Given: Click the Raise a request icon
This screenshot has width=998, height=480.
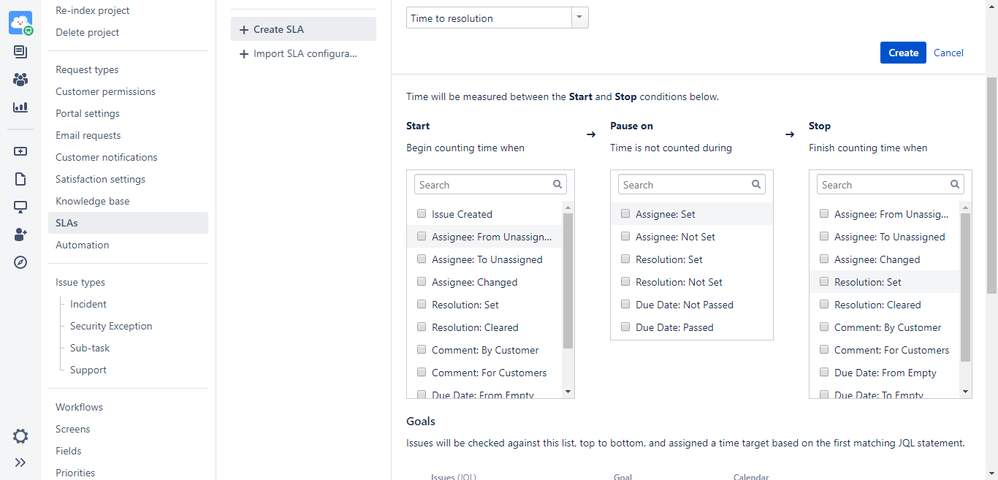Looking at the screenshot, I should tap(20, 152).
